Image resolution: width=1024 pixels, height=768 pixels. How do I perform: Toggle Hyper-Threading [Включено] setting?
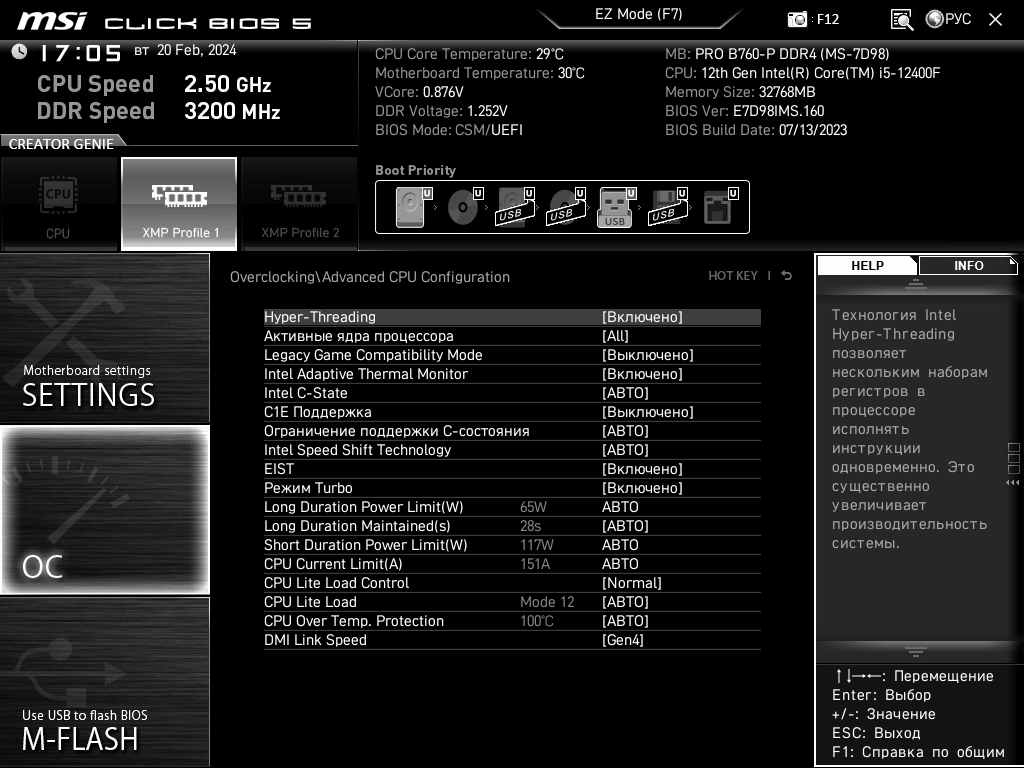click(x=512, y=317)
